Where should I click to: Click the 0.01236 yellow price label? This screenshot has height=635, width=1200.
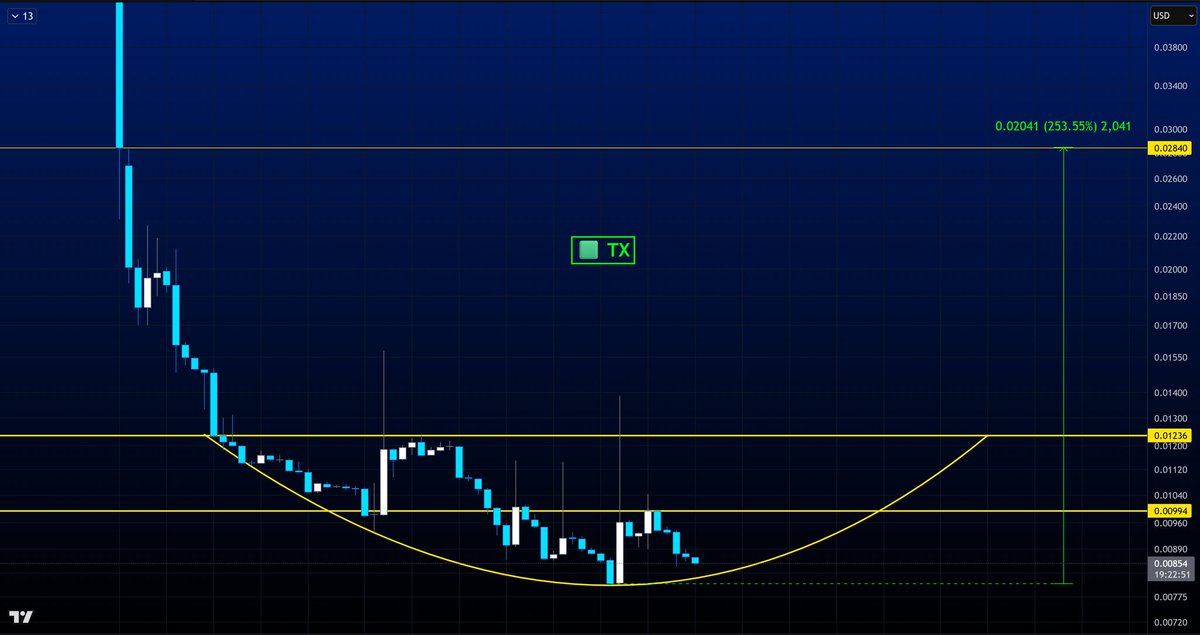pos(1170,436)
